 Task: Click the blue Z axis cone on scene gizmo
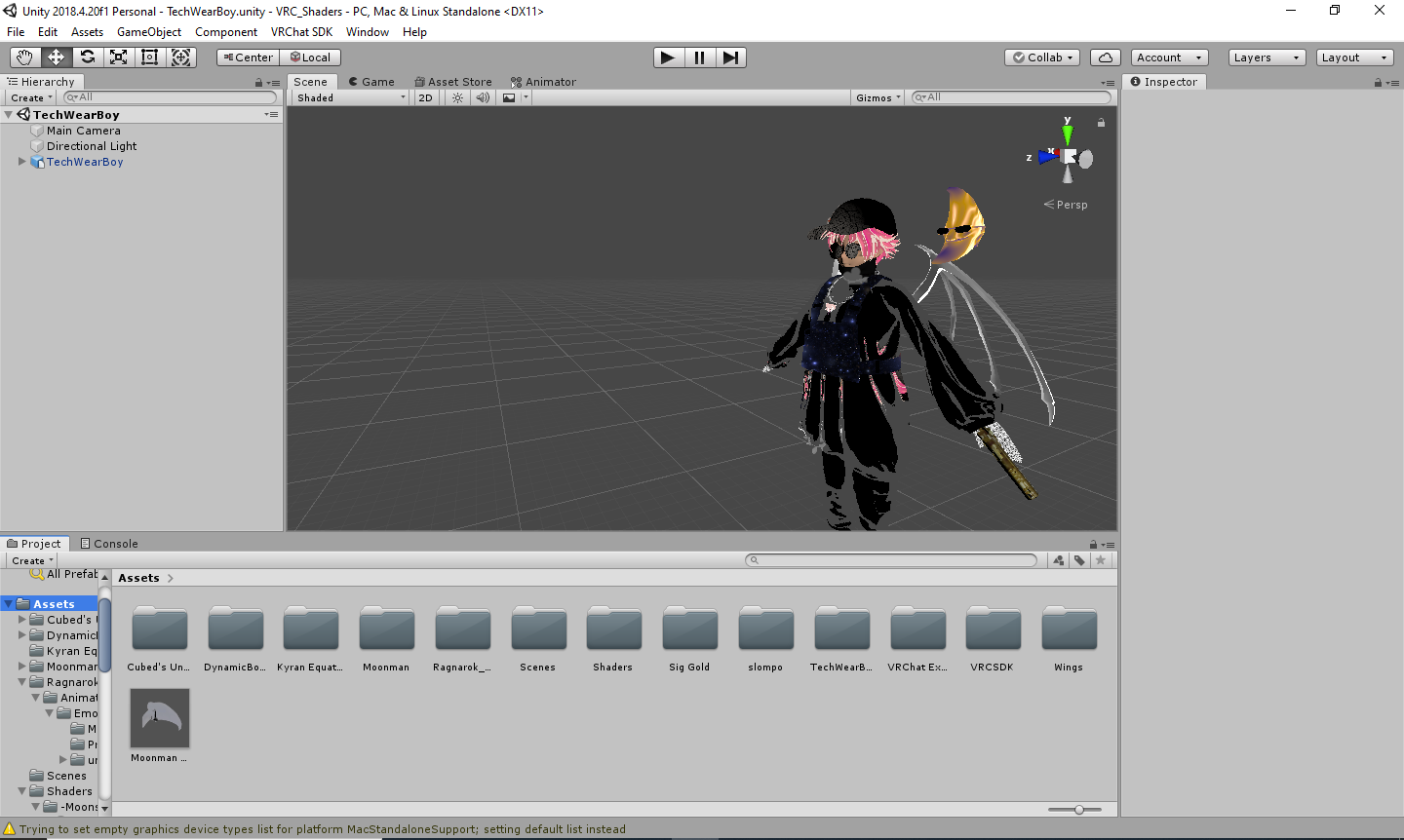1046,156
